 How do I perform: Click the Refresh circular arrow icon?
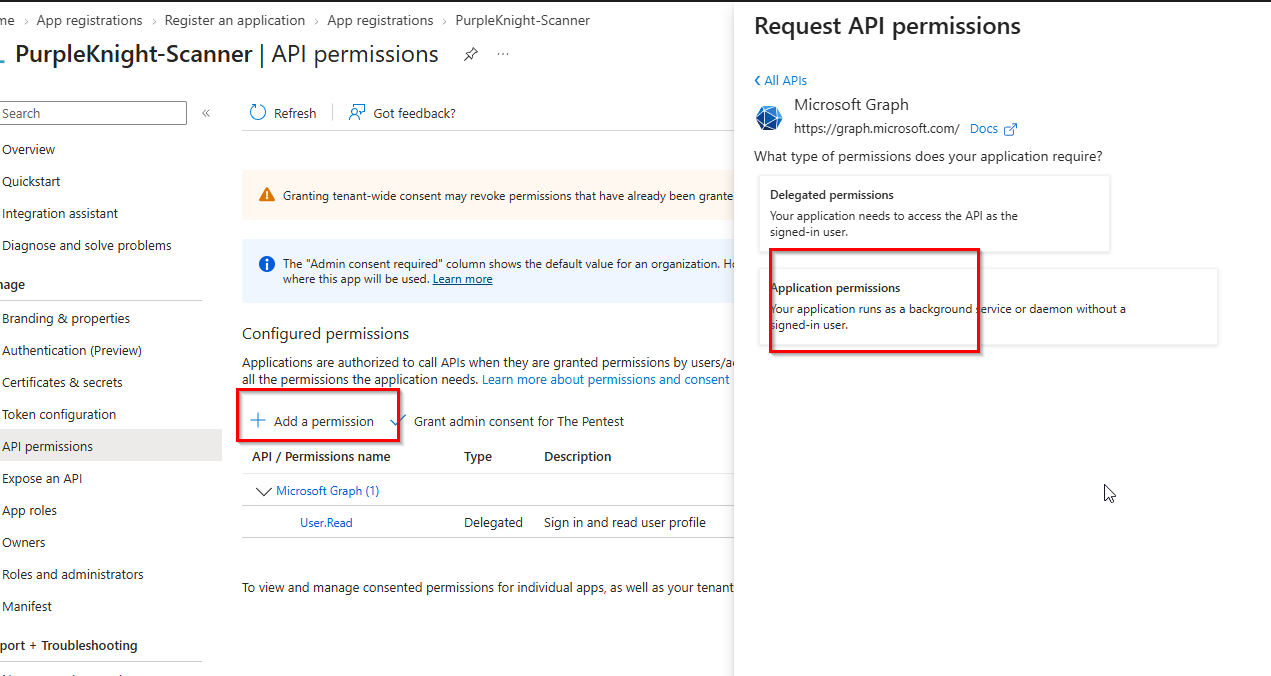(x=258, y=113)
